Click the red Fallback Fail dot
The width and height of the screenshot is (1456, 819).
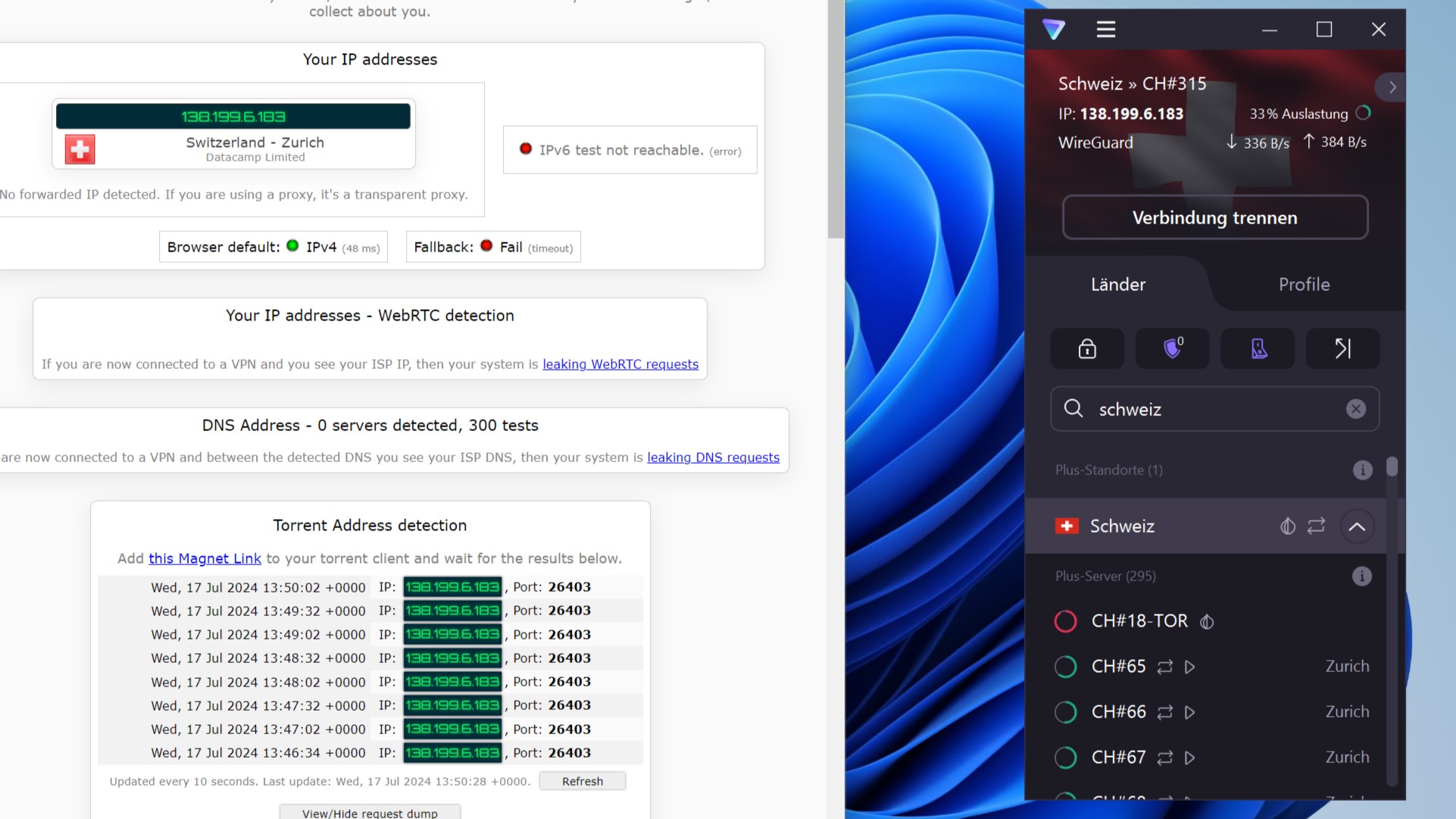[x=486, y=245]
